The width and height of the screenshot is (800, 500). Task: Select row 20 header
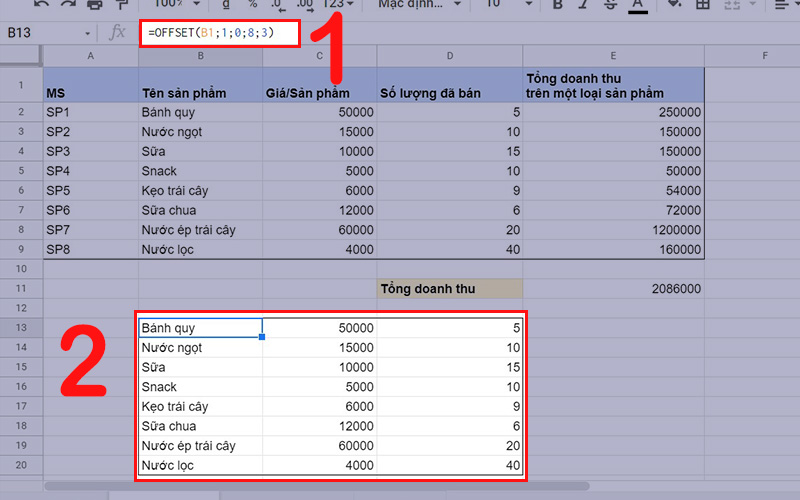[21, 465]
